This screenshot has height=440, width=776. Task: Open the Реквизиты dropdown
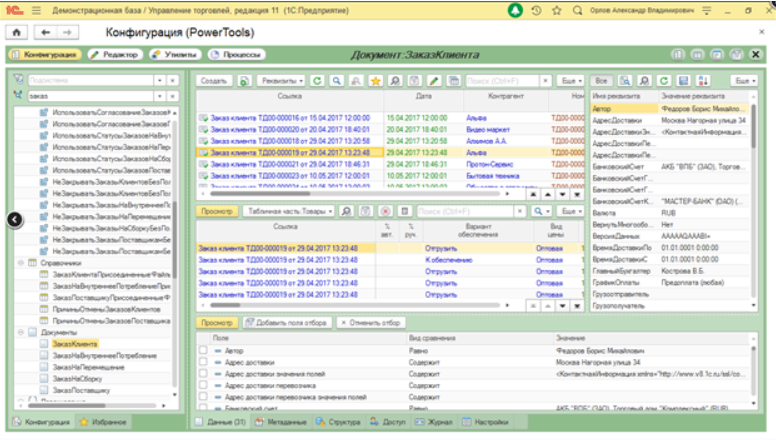(281, 81)
